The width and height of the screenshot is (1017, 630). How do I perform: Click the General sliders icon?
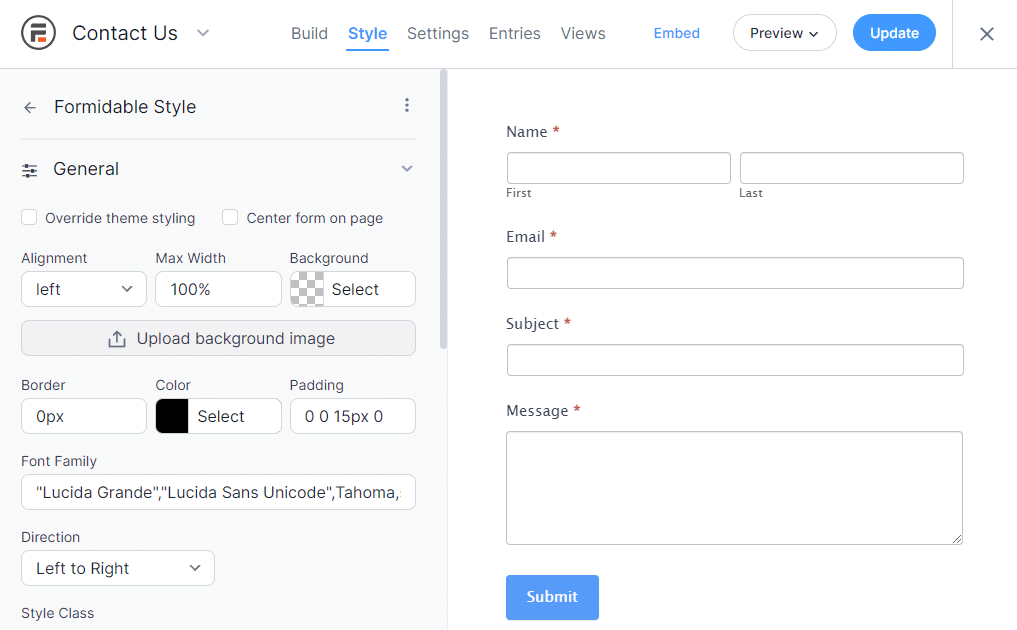30,170
